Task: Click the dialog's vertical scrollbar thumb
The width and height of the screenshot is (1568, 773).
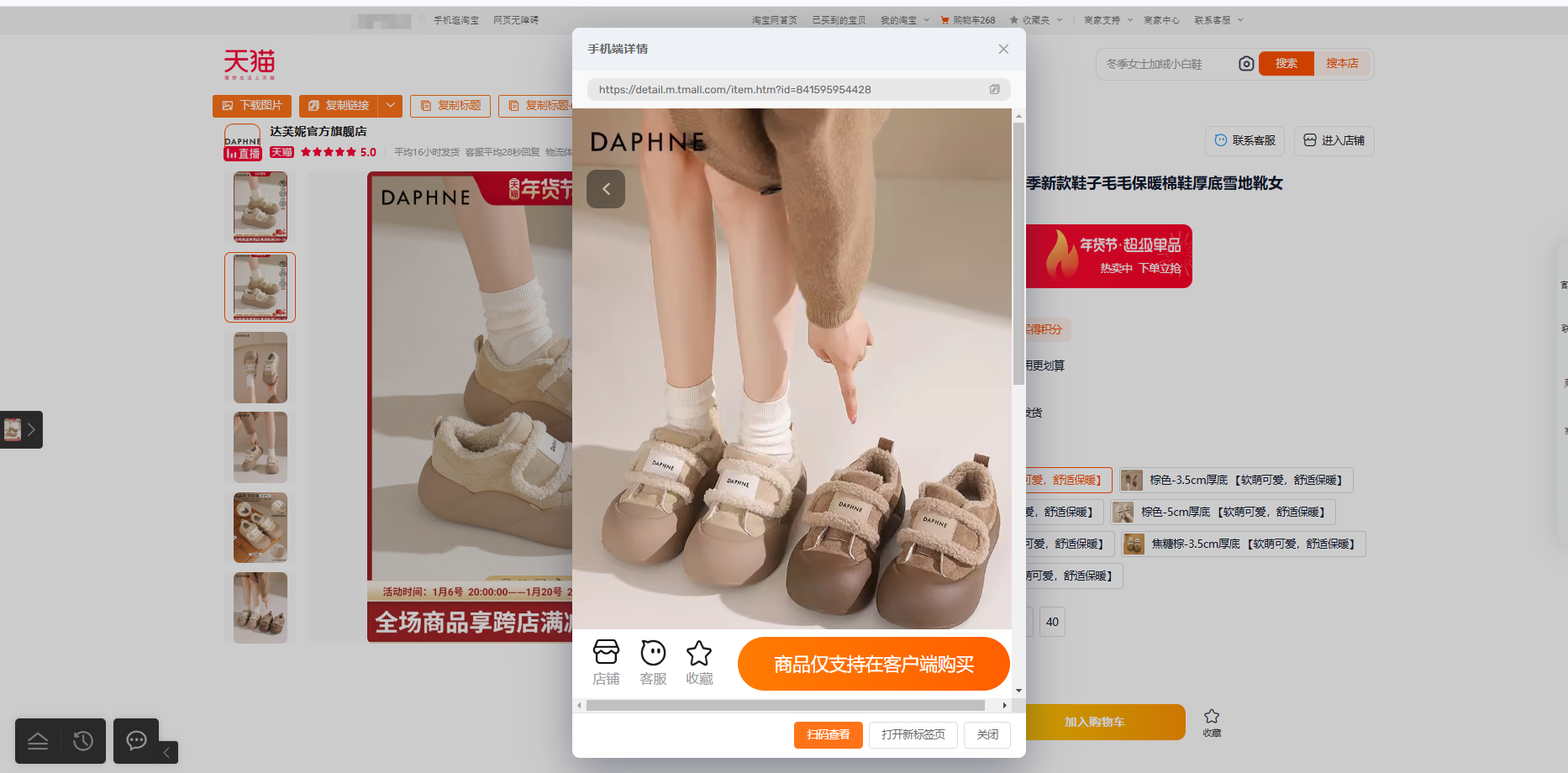Action: click(x=1018, y=254)
